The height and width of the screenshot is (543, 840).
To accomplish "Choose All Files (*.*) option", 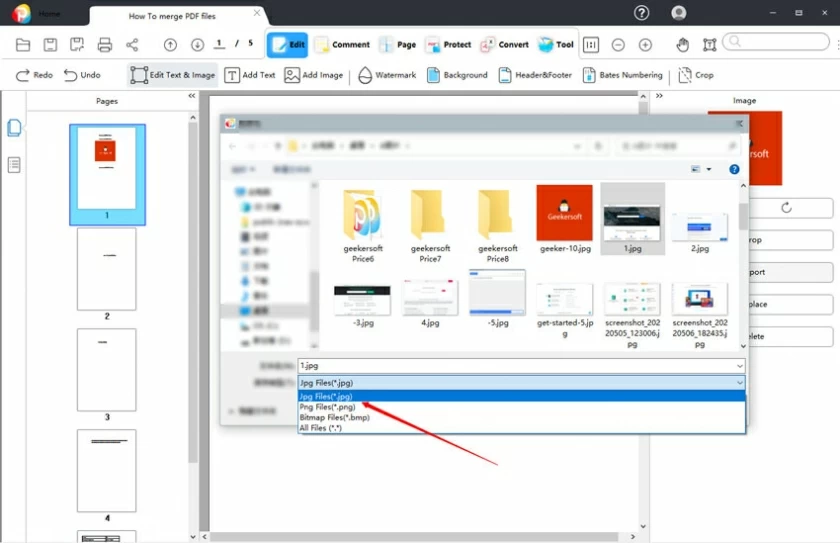I will click(521, 428).
